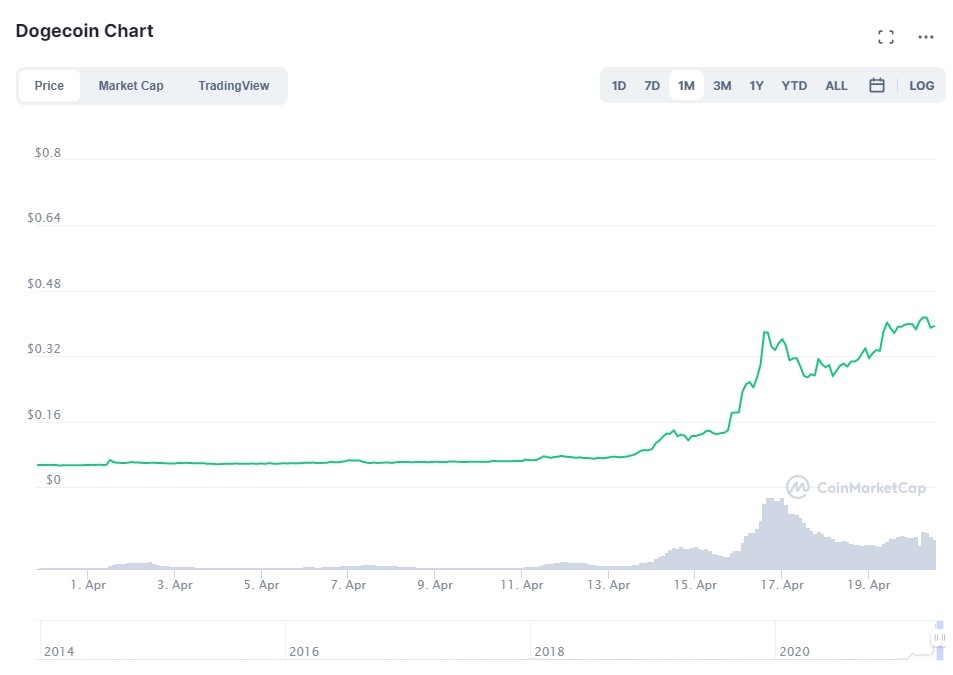Switch to the Price tab
The image size is (953, 675).
click(49, 86)
